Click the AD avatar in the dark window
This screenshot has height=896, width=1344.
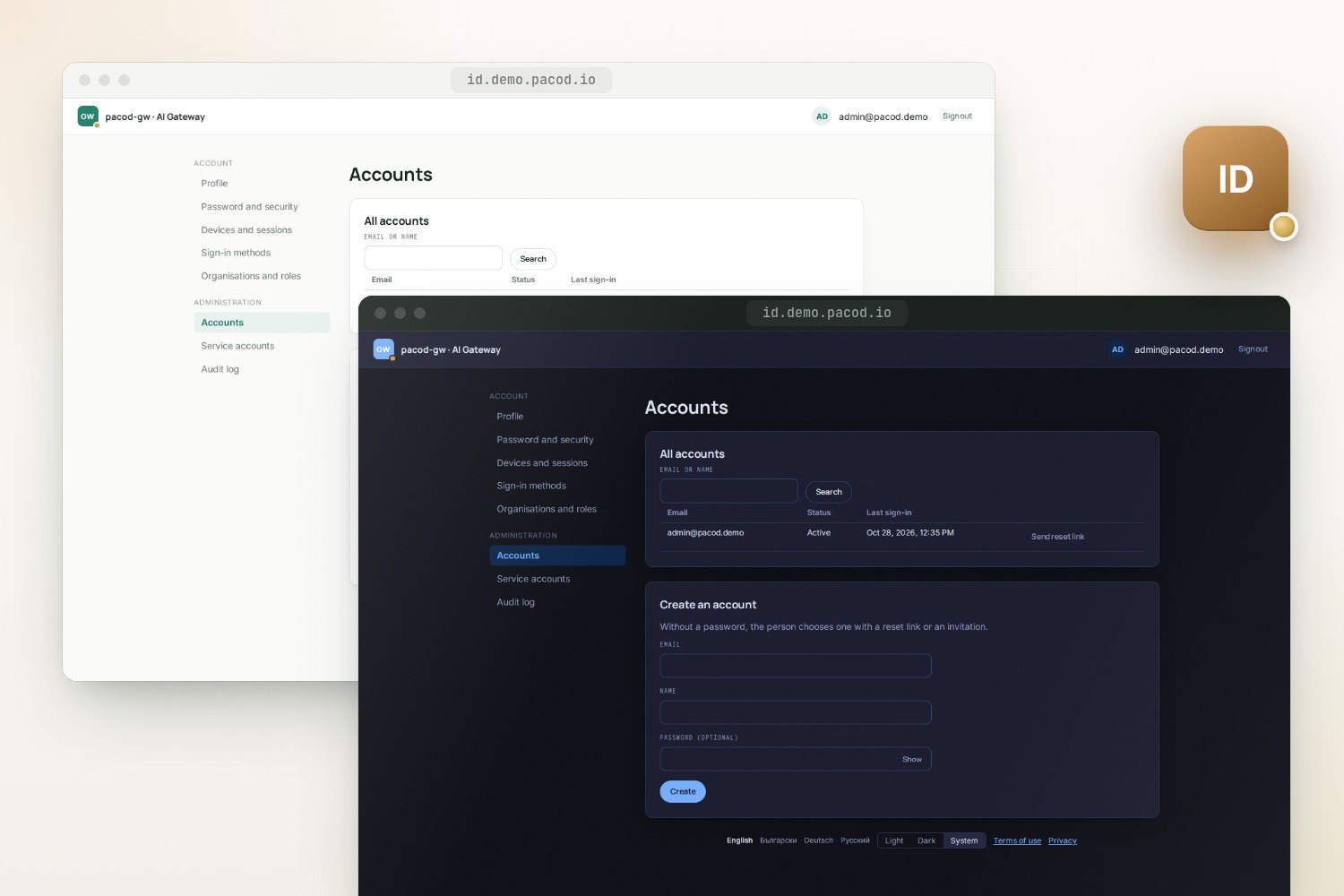(x=1117, y=349)
